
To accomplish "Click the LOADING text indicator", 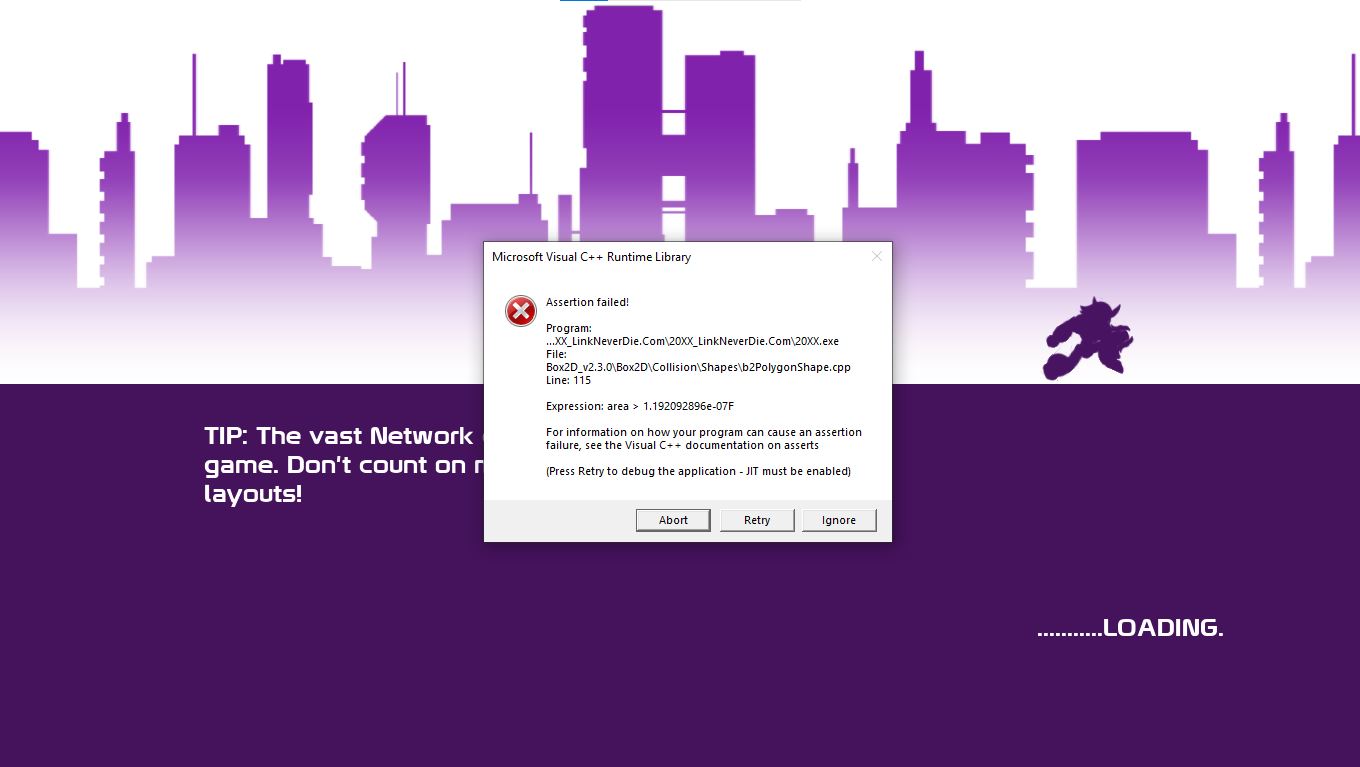I will 1130,628.
